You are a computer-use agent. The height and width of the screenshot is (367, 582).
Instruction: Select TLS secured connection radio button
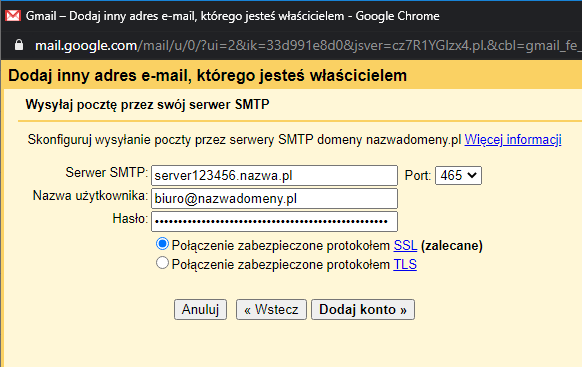pos(162,263)
